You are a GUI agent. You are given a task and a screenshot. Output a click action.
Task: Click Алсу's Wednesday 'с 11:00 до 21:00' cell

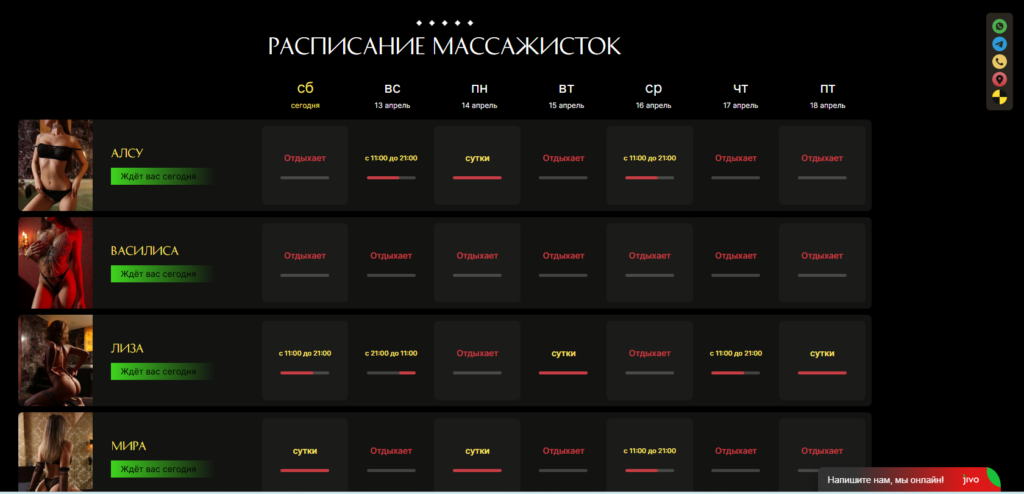click(650, 165)
